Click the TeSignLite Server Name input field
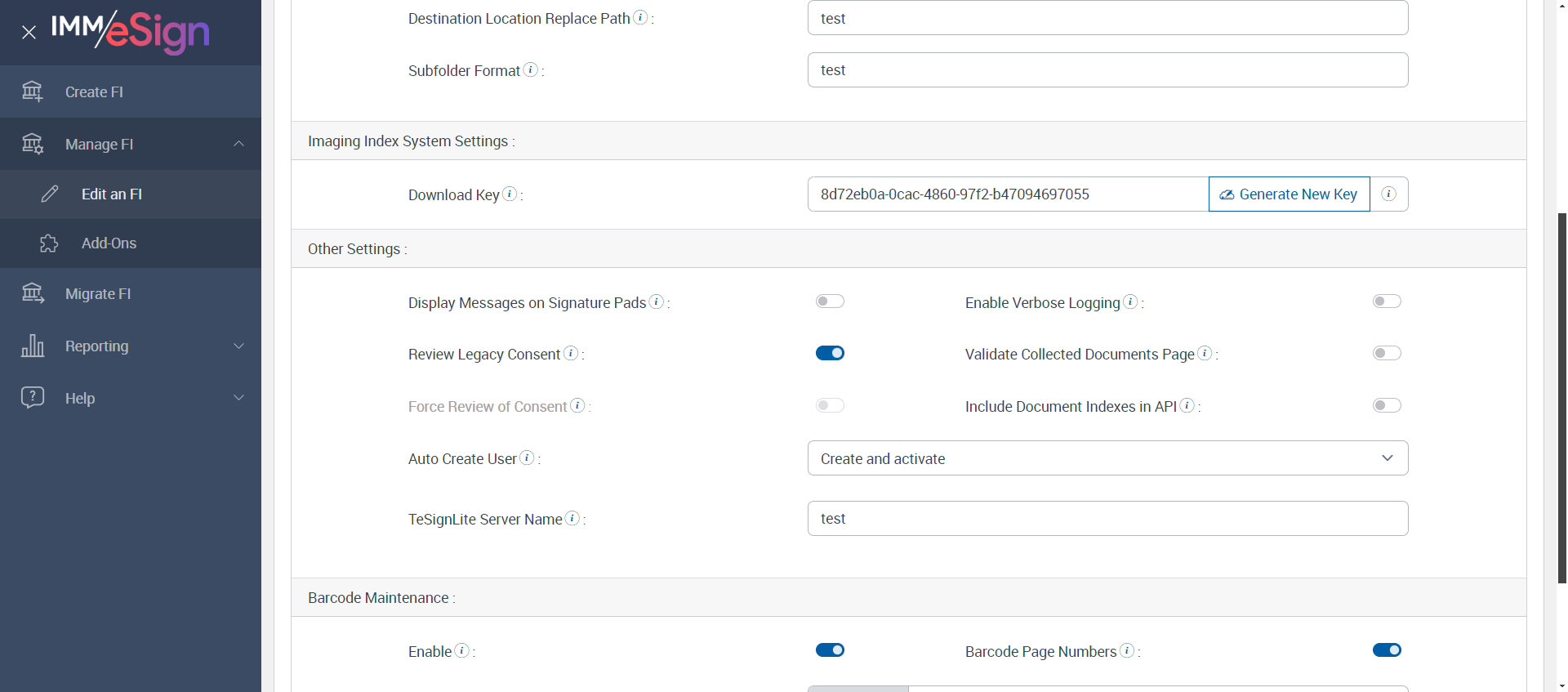Viewport: 1568px width, 692px height. coord(1107,519)
